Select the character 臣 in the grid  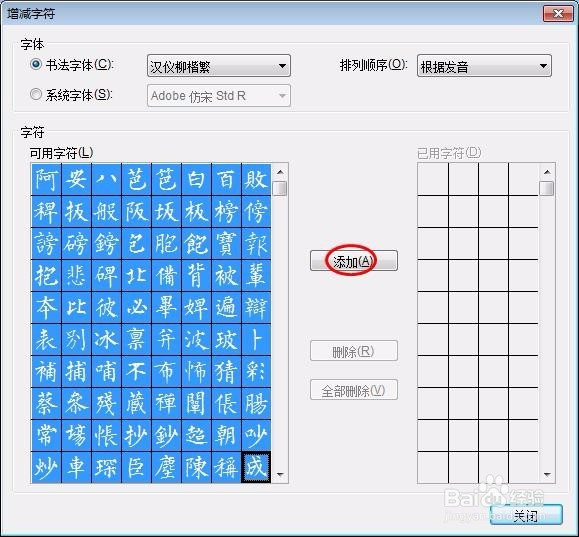pos(136,467)
